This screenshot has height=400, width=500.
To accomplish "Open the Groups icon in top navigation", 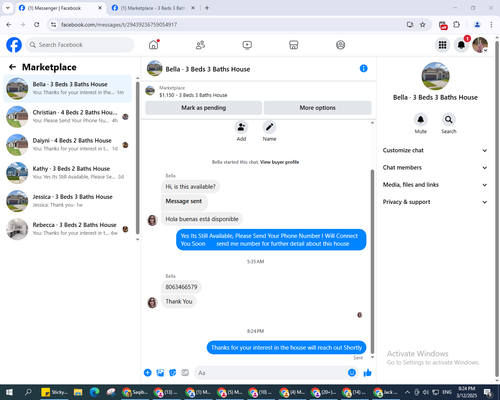I will click(340, 45).
